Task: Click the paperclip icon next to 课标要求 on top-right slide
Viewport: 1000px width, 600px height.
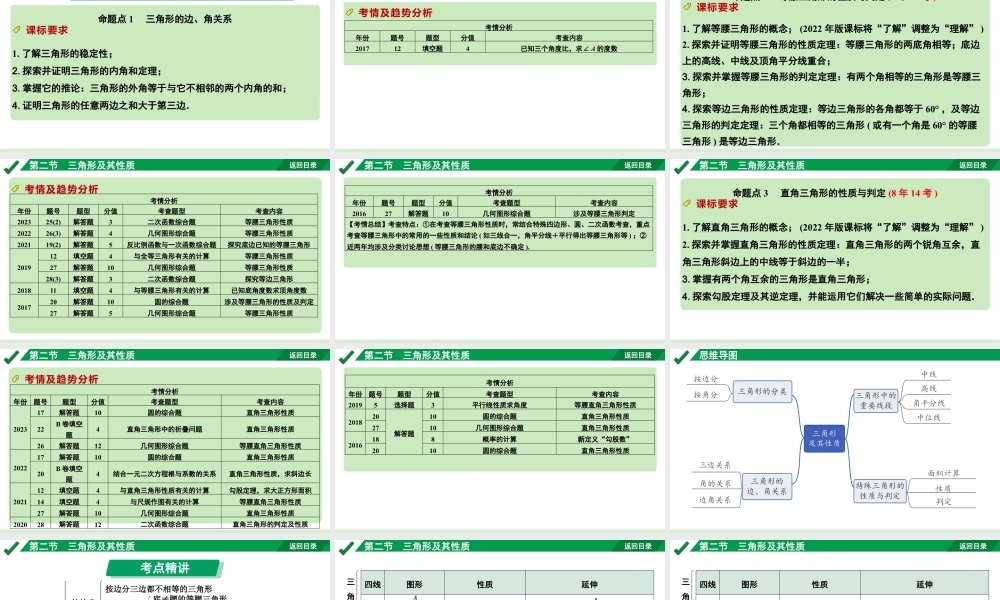Action: (685, 5)
